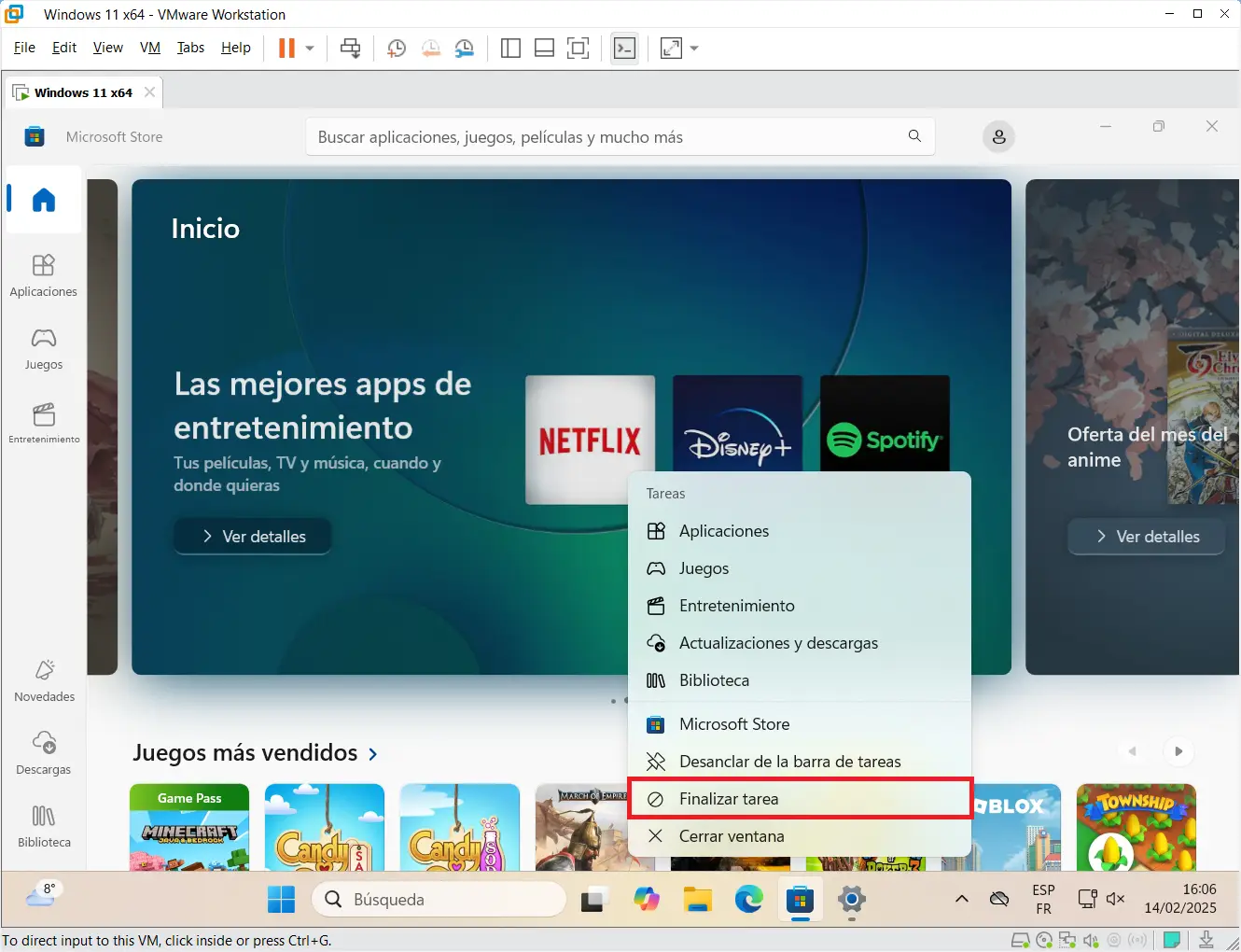Click Ver detalles on the anime offer banner
The width and height of the screenshot is (1241, 952).
[1146, 537]
